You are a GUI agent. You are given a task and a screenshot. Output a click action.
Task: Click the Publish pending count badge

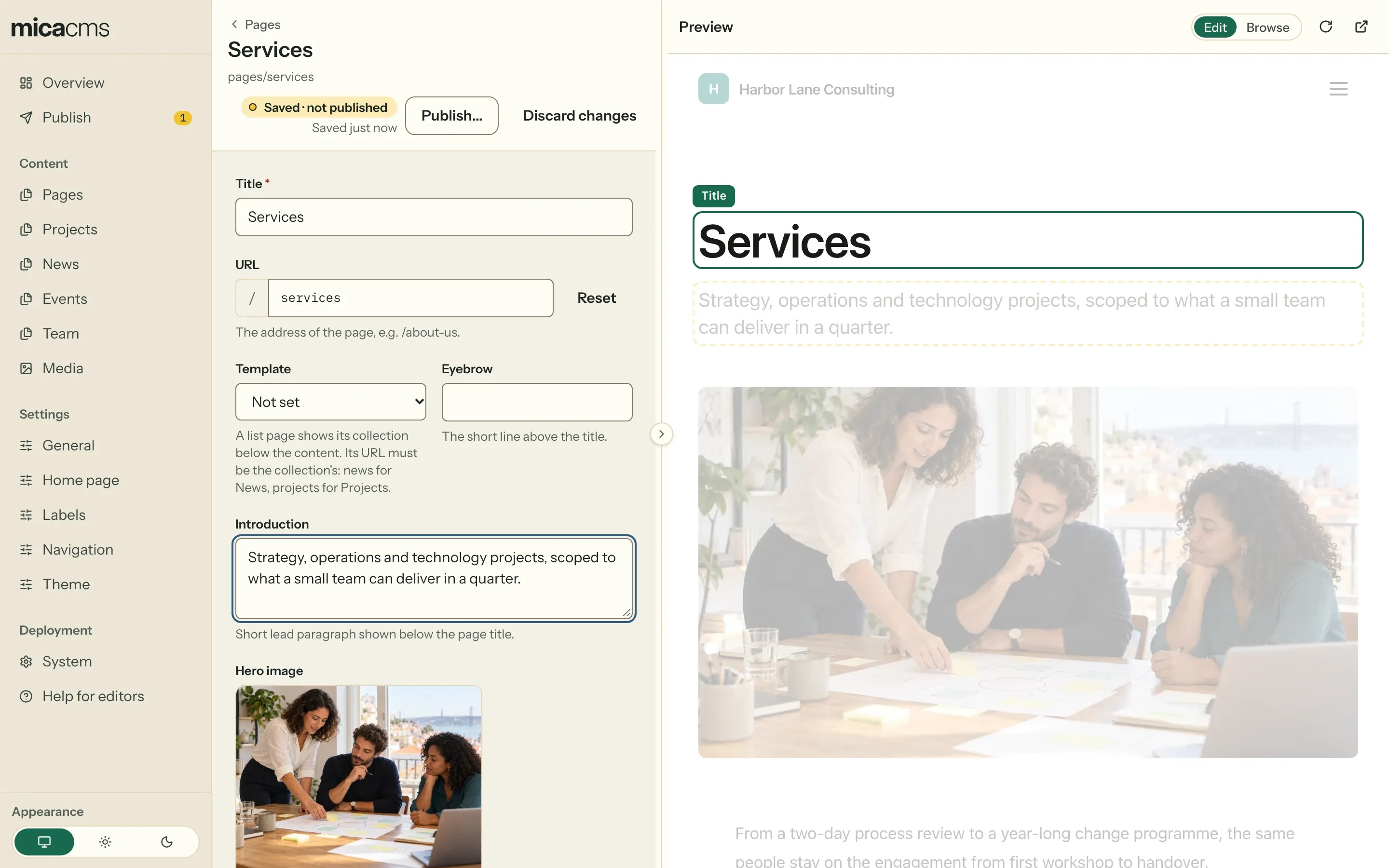tap(182, 118)
